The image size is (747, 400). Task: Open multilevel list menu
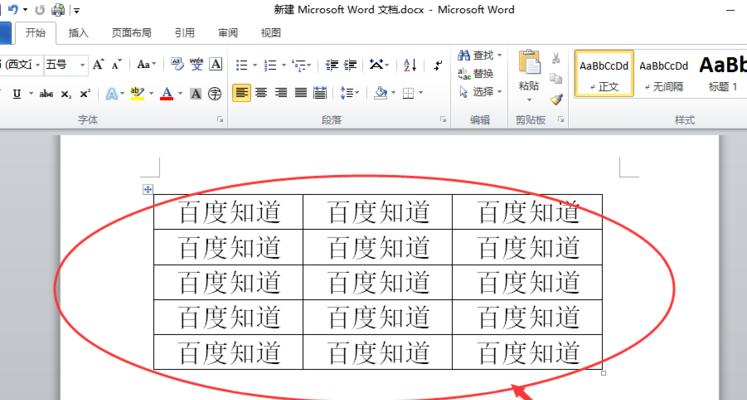301,65
